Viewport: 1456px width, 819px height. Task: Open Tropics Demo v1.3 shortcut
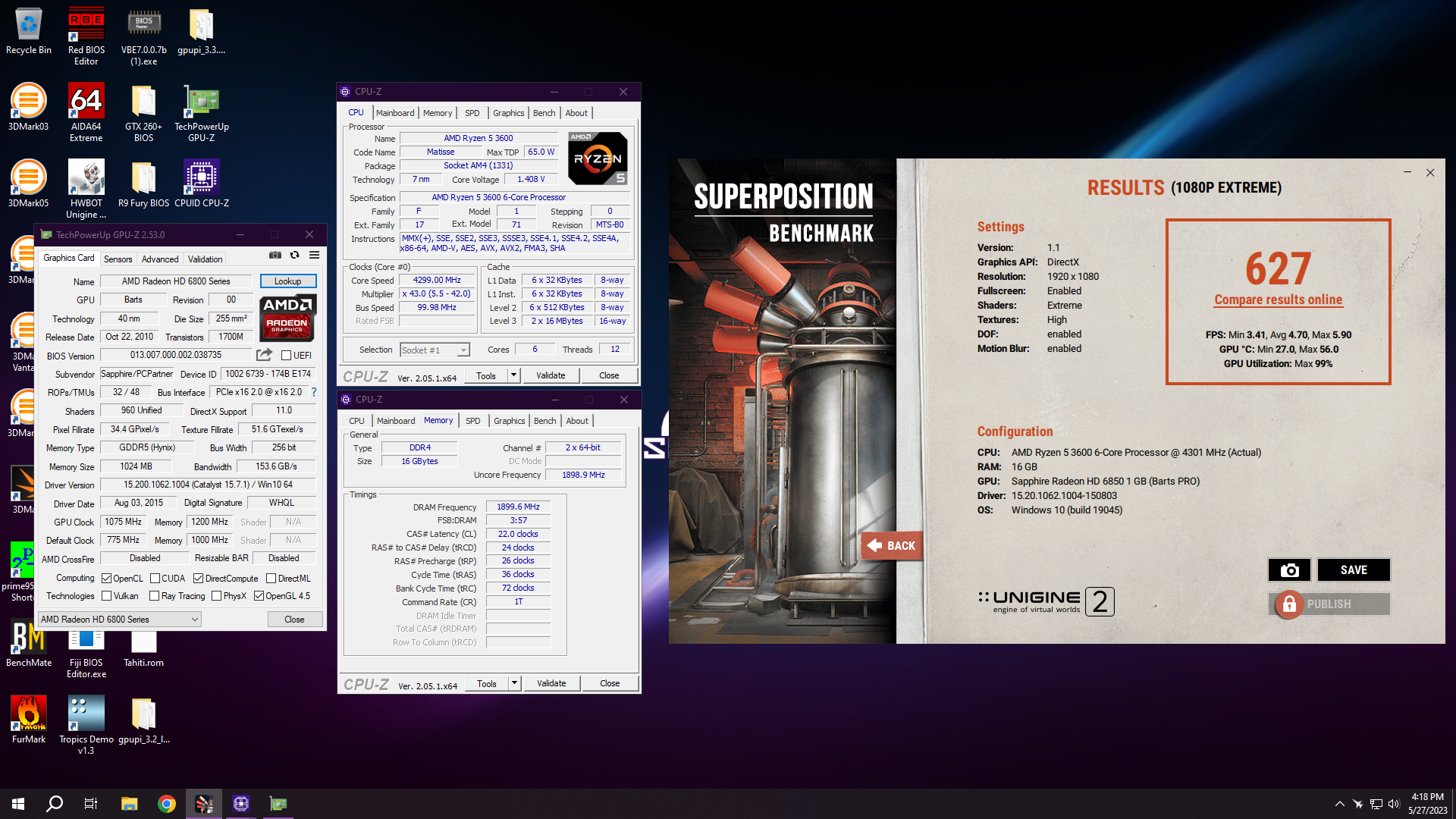point(86,726)
